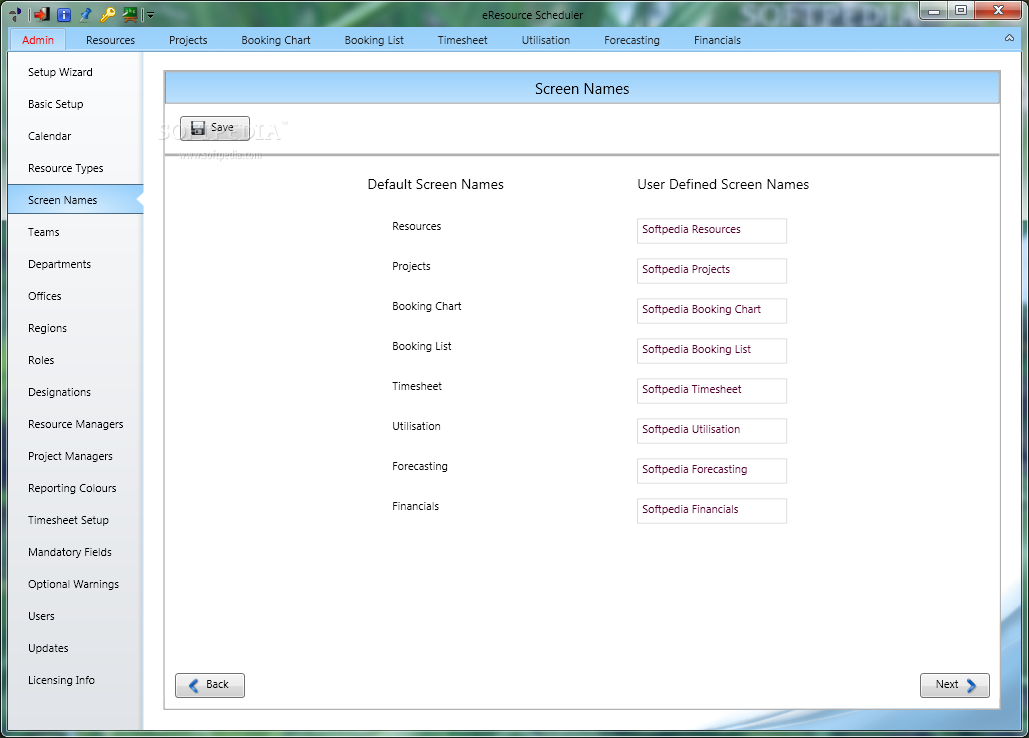Screen dimensions: 1029x738
Task: Click the Save button label
Action: [222, 127]
